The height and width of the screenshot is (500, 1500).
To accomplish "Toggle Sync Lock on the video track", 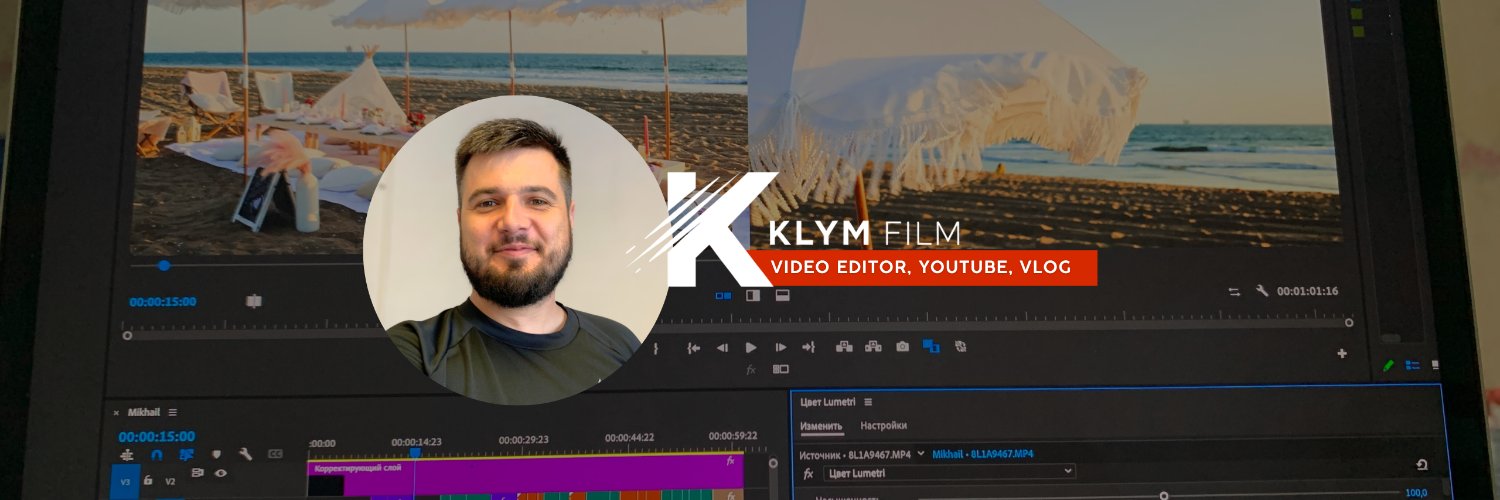I will (197, 474).
